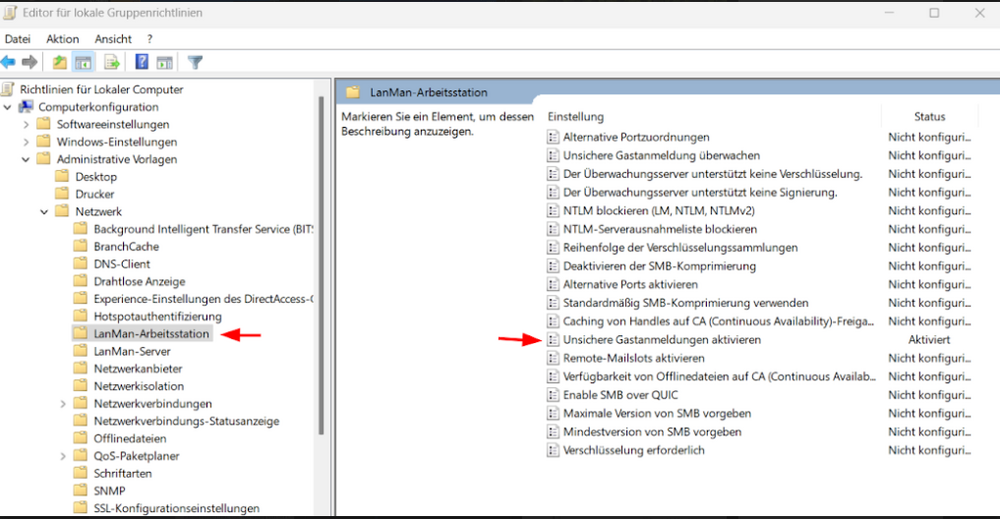Expand the Softwareeinstellungen tree node
This screenshot has height=519, width=1000.
26,124
